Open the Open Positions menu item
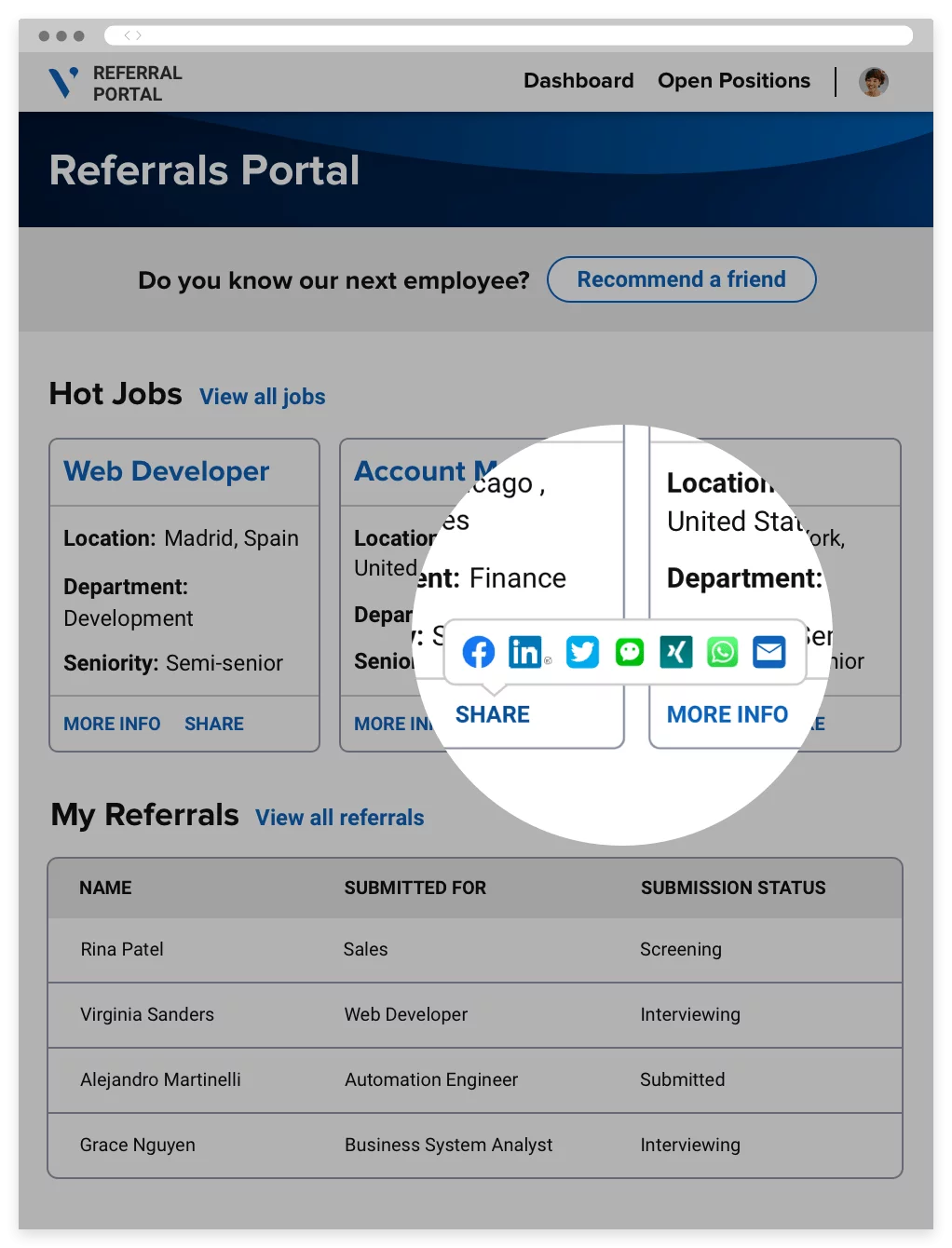This screenshot has width=952, height=1248. (x=734, y=81)
